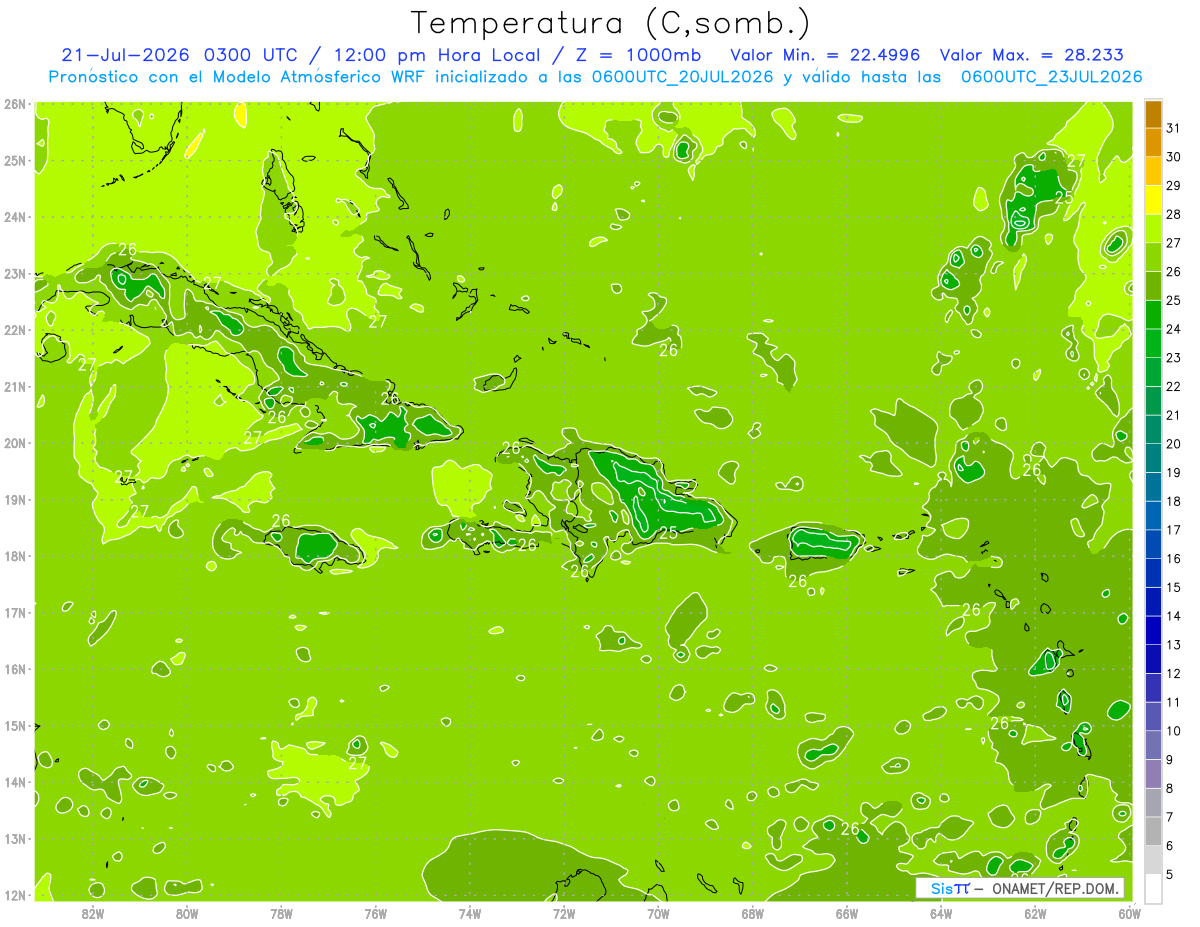Viewport: 1200px width, 927px height.
Task: Click the latitude axis label 12N
Action: click(x=15, y=895)
